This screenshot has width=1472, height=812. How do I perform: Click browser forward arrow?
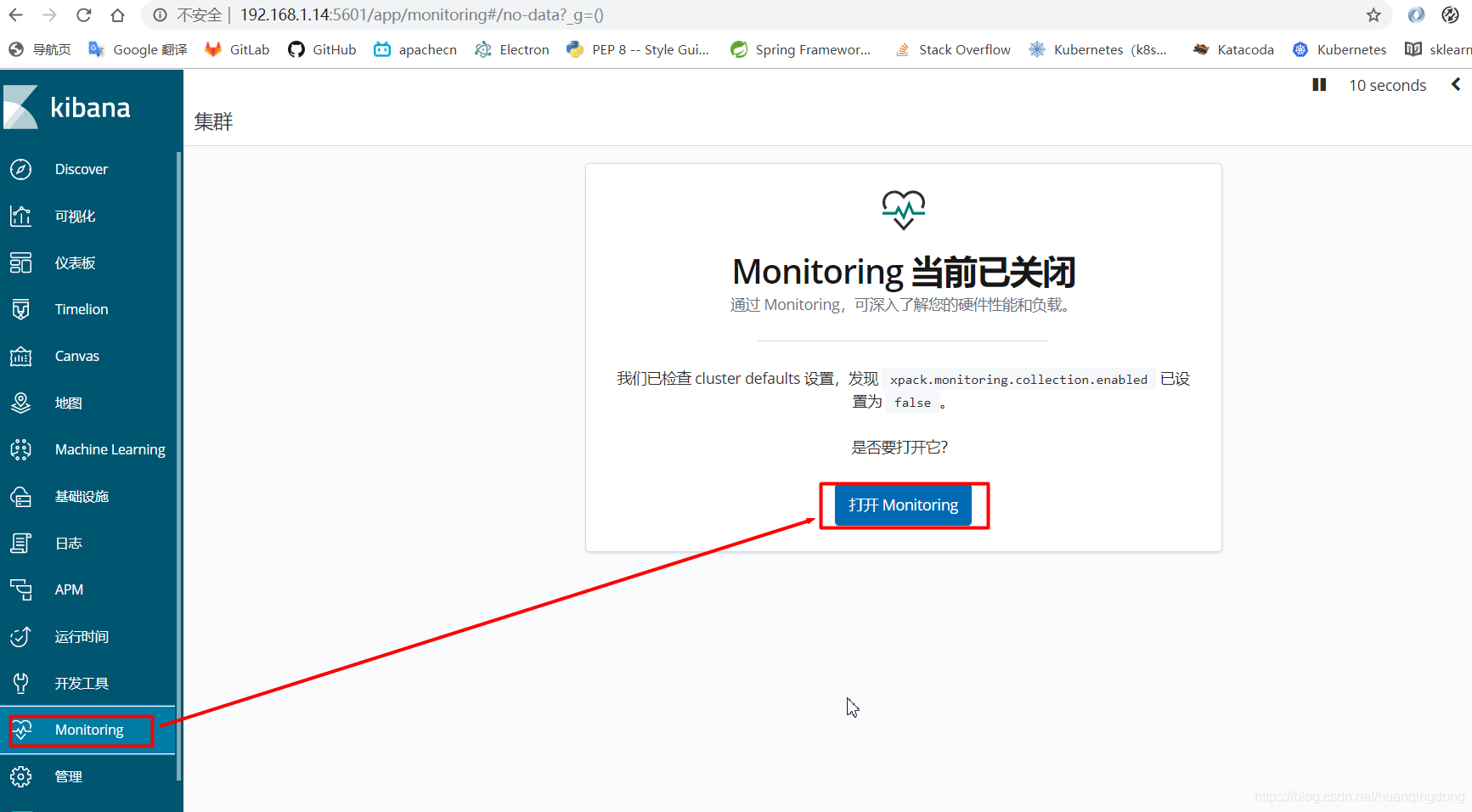pos(49,14)
